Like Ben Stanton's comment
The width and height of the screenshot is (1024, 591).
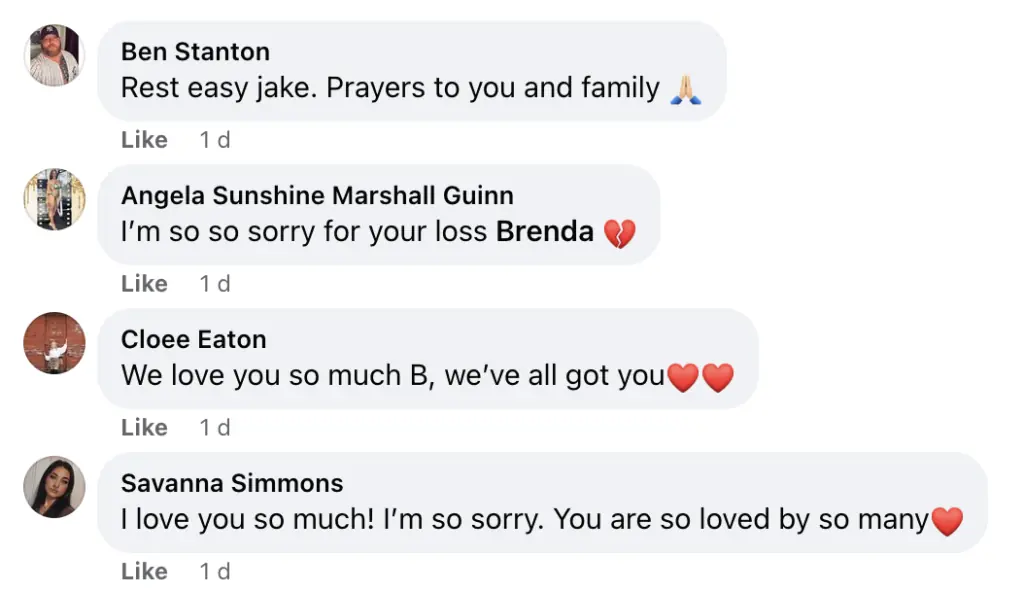(x=144, y=140)
